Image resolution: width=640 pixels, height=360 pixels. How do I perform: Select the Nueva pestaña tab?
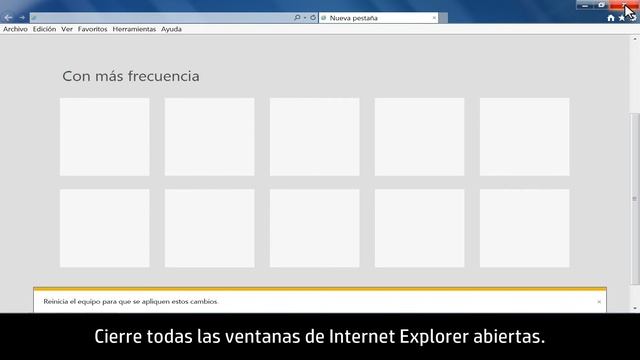tap(378, 18)
